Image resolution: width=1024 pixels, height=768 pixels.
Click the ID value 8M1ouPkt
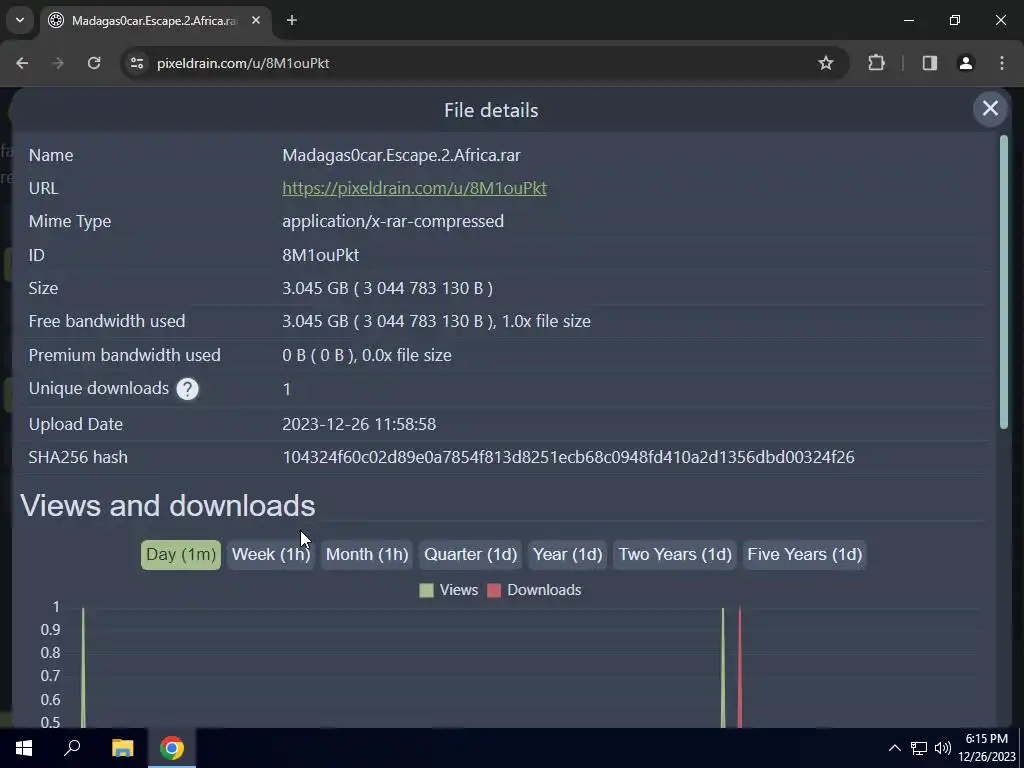point(321,255)
